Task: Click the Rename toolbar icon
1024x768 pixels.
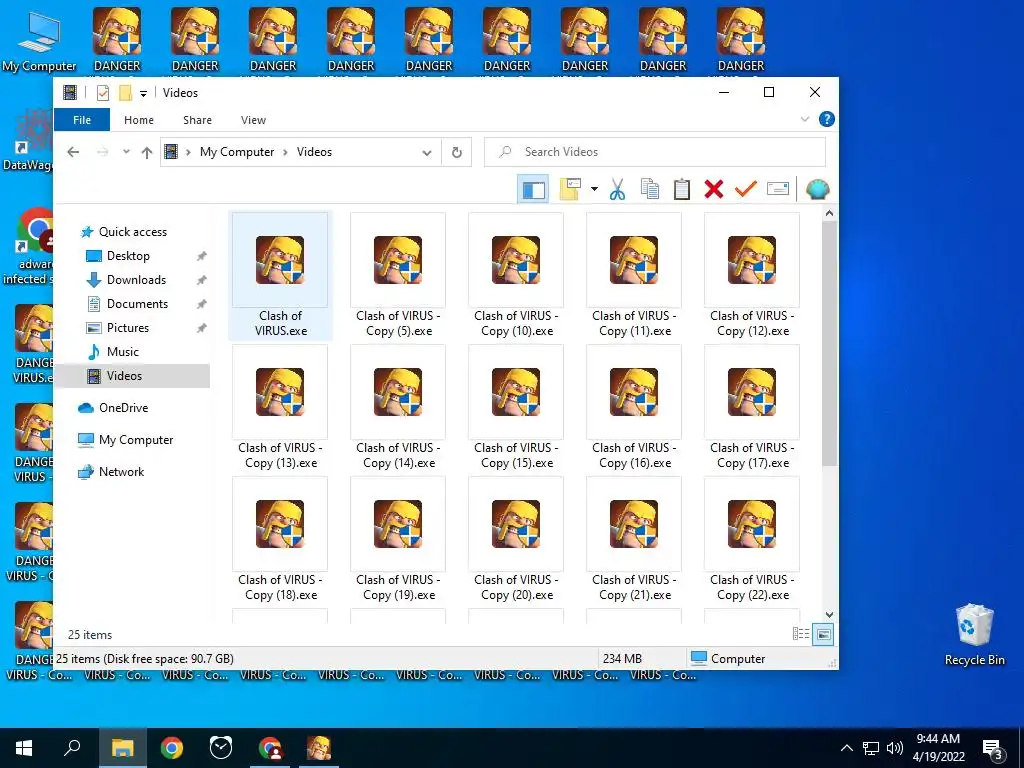Action: (x=778, y=189)
